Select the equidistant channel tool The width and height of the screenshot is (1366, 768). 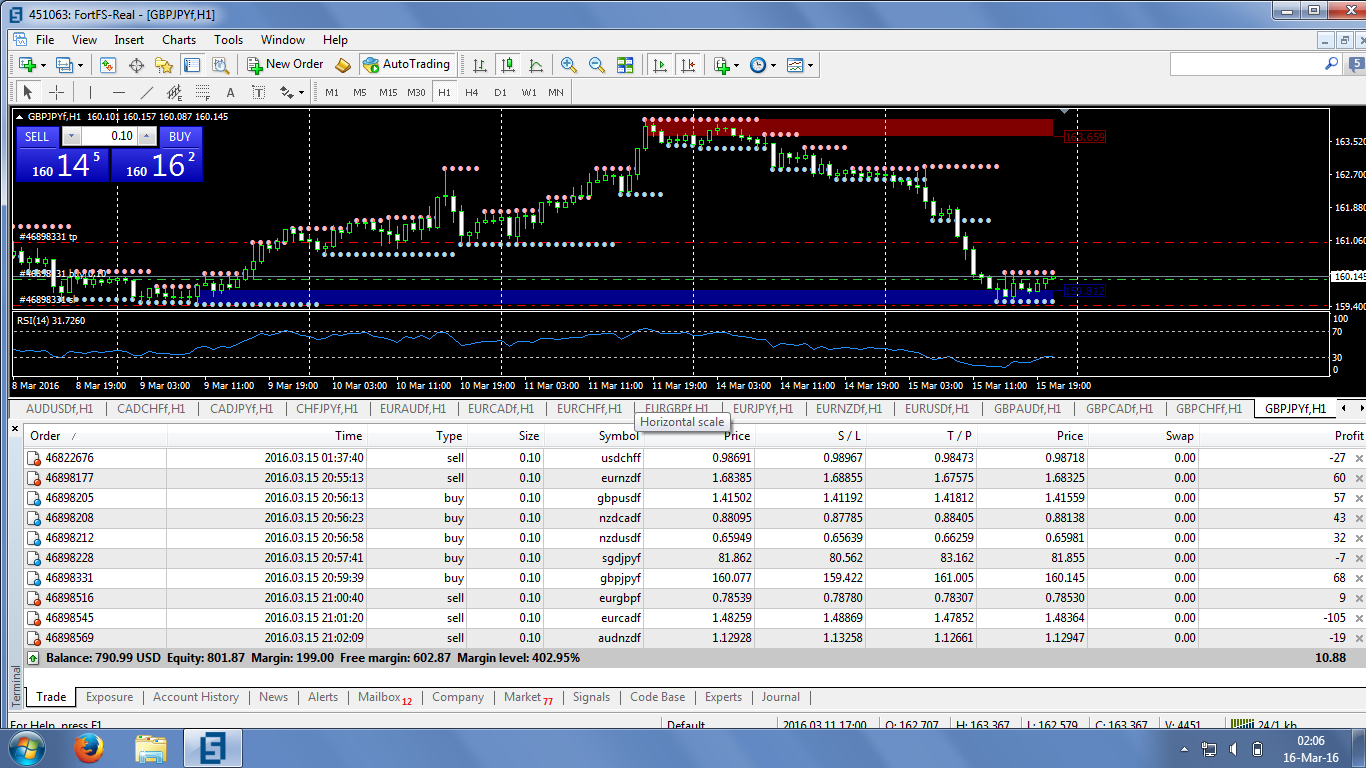click(x=174, y=92)
